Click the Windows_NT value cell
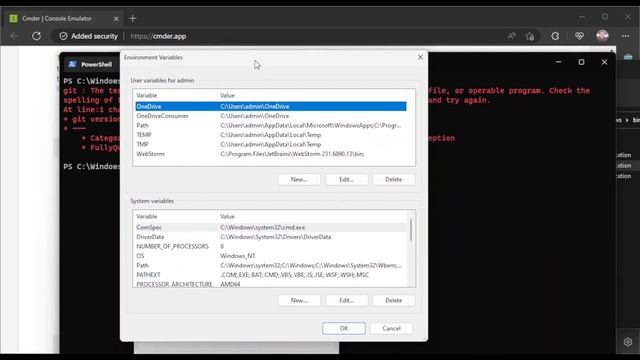Screen dimensions: 640x360 [x=238, y=256]
